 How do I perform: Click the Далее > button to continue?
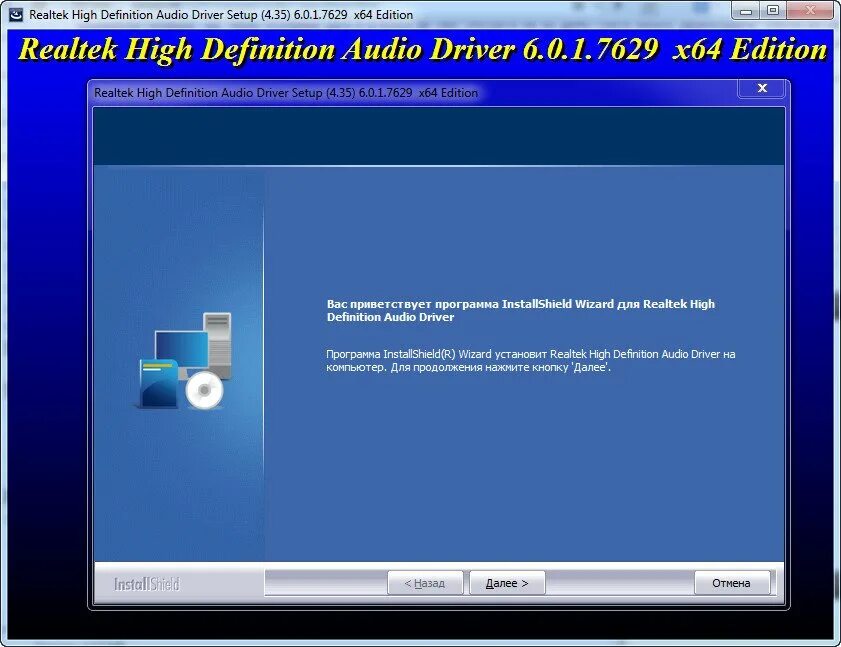click(x=507, y=583)
